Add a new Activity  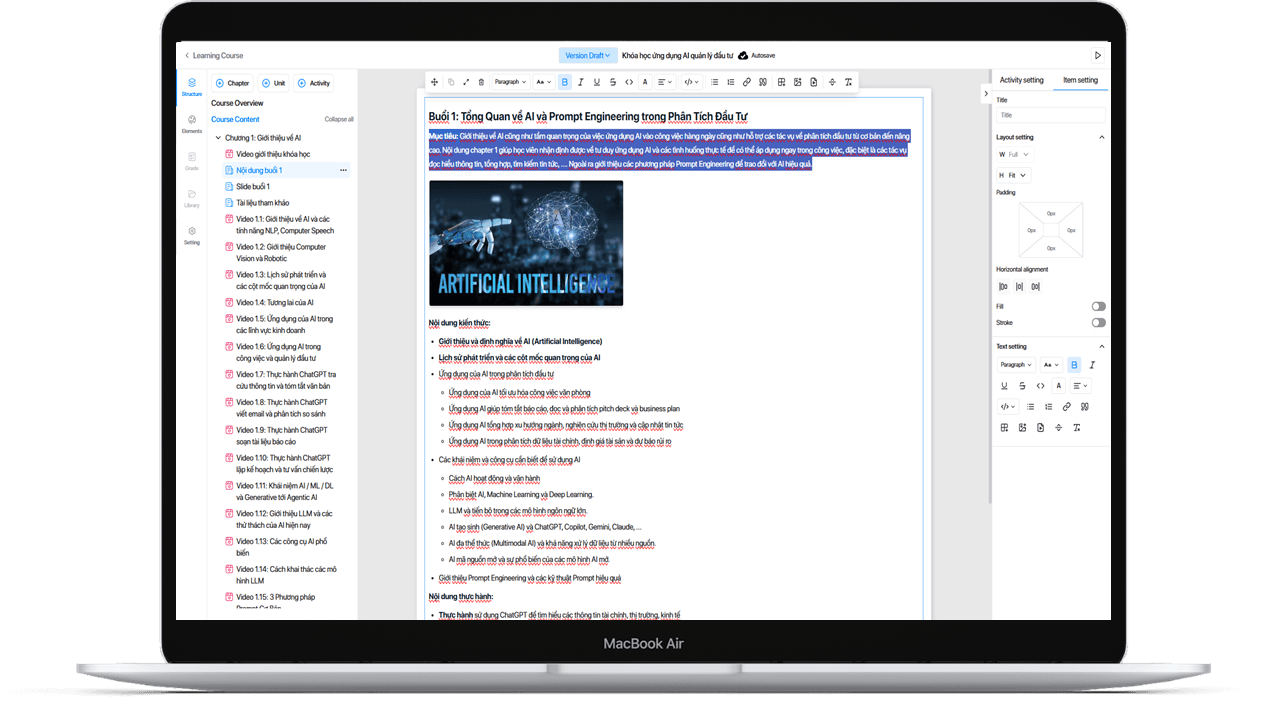tap(313, 83)
